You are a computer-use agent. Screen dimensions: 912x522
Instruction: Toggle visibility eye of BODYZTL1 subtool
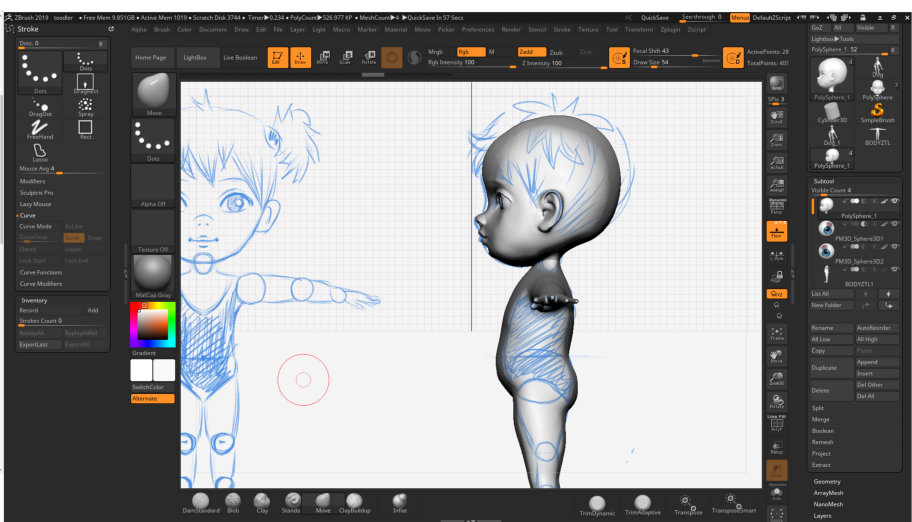(895, 269)
